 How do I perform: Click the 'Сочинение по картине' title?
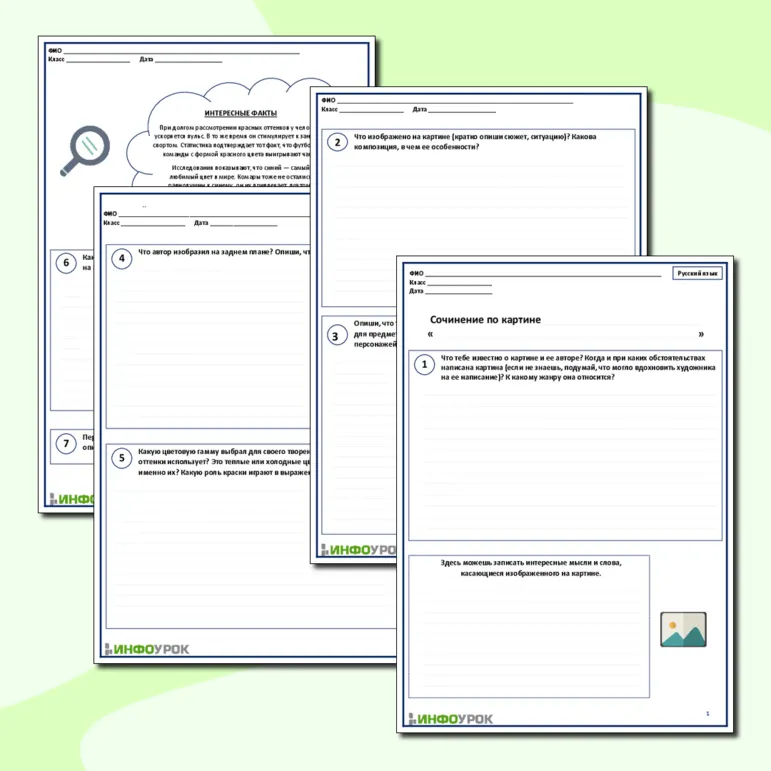pos(485,320)
